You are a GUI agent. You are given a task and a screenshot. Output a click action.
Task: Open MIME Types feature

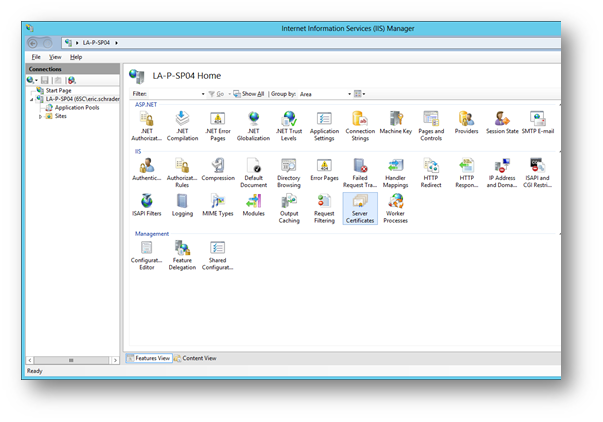[x=218, y=205]
